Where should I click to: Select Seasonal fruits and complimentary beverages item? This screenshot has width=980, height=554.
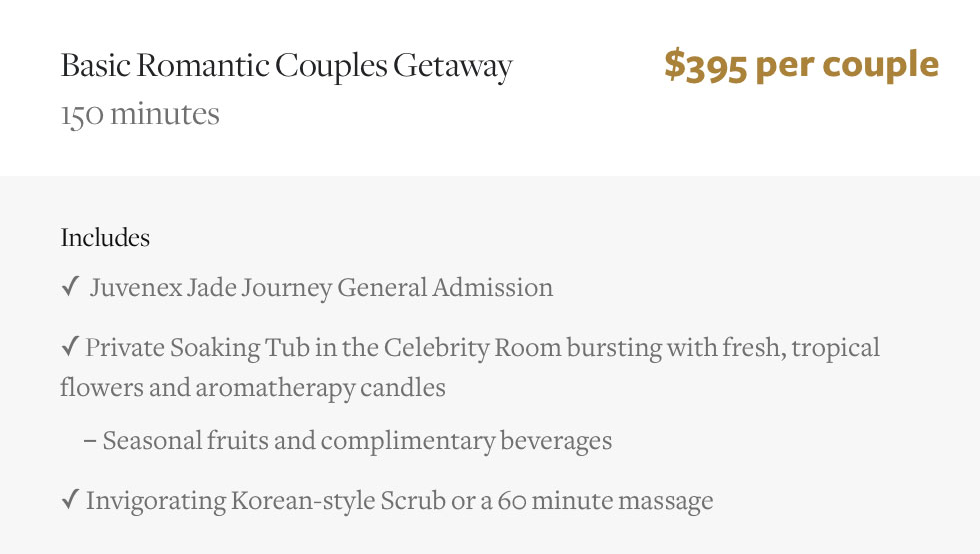357,441
